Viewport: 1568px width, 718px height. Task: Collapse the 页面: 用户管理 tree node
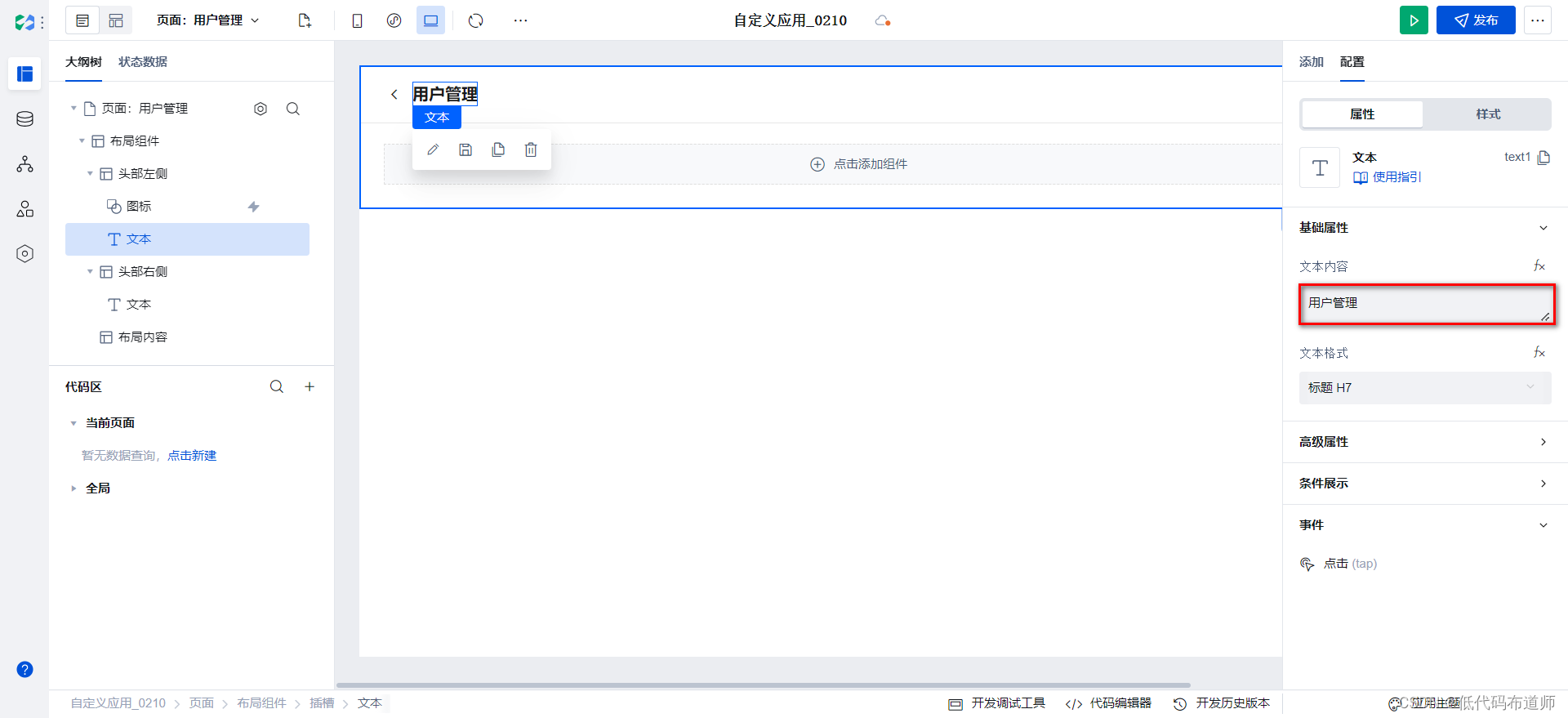[73, 108]
